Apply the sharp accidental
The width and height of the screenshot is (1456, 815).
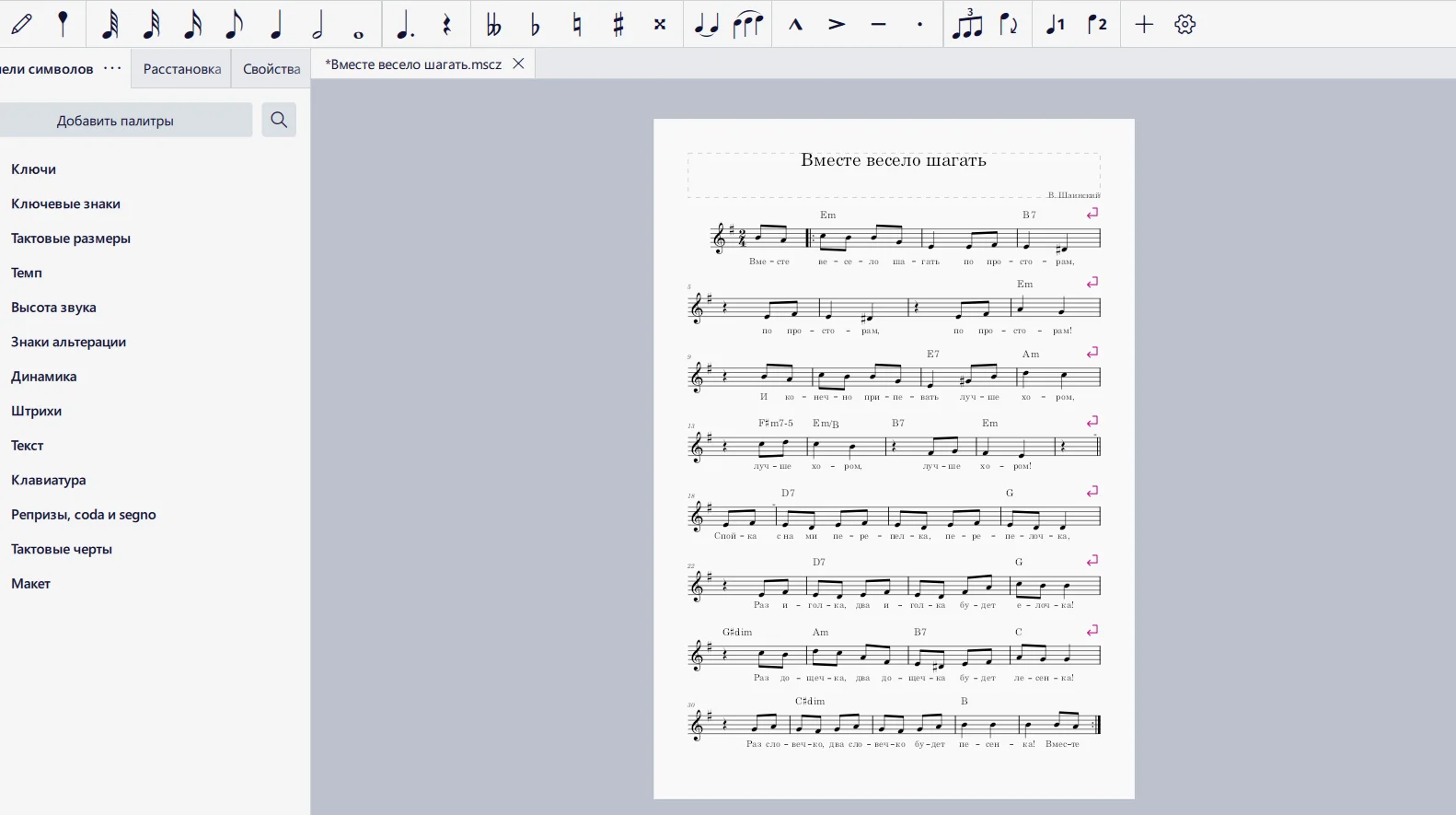(618, 24)
